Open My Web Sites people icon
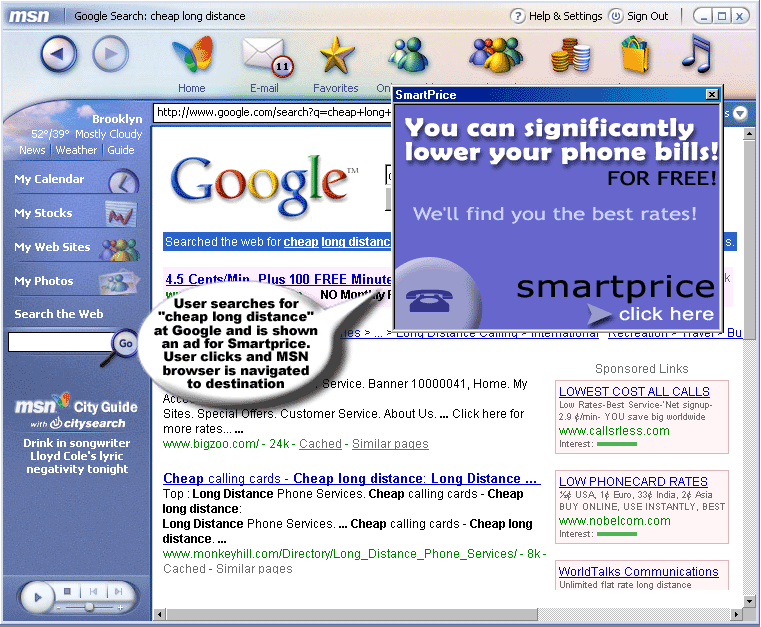The height and width of the screenshot is (627, 761). pos(119,249)
